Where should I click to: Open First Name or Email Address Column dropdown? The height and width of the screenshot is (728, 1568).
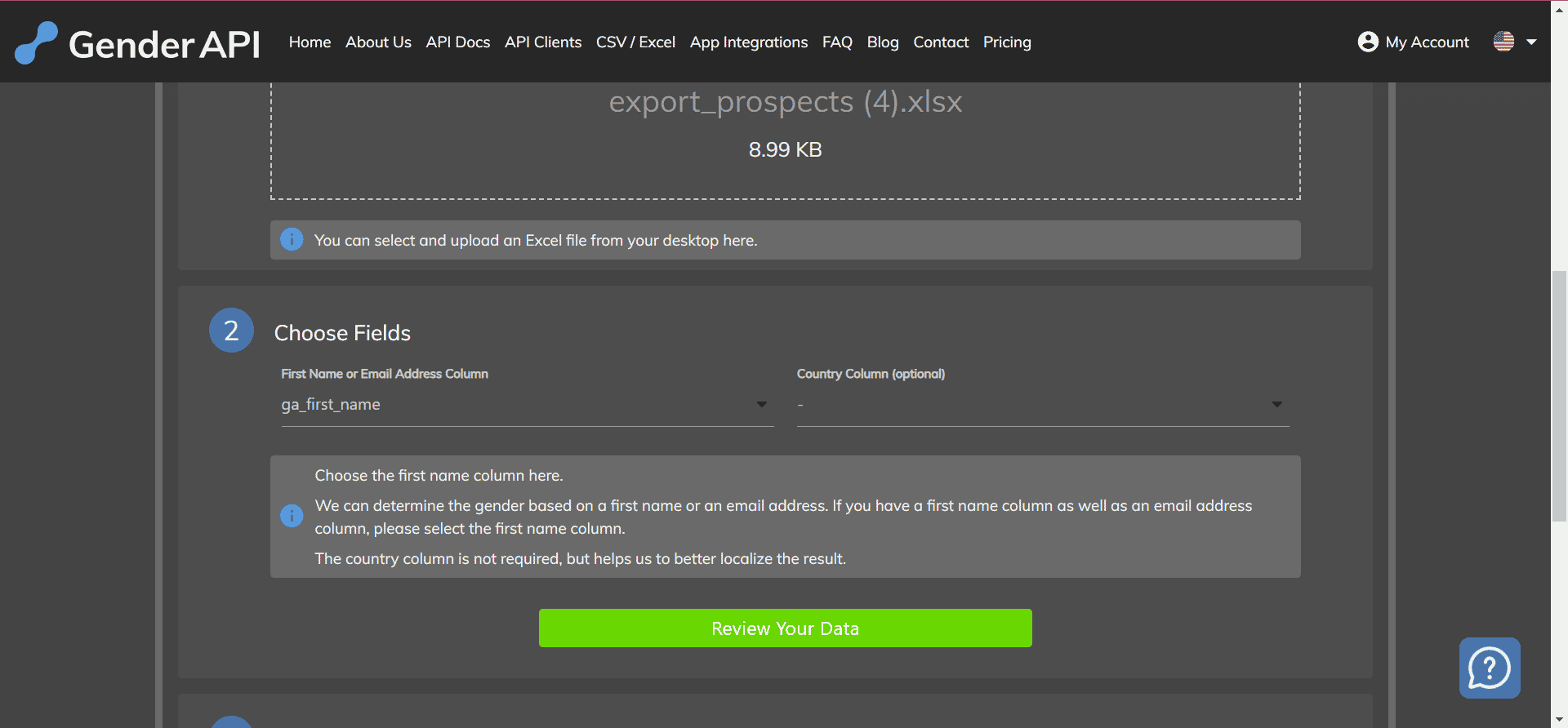pyautogui.click(x=527, y=405)
